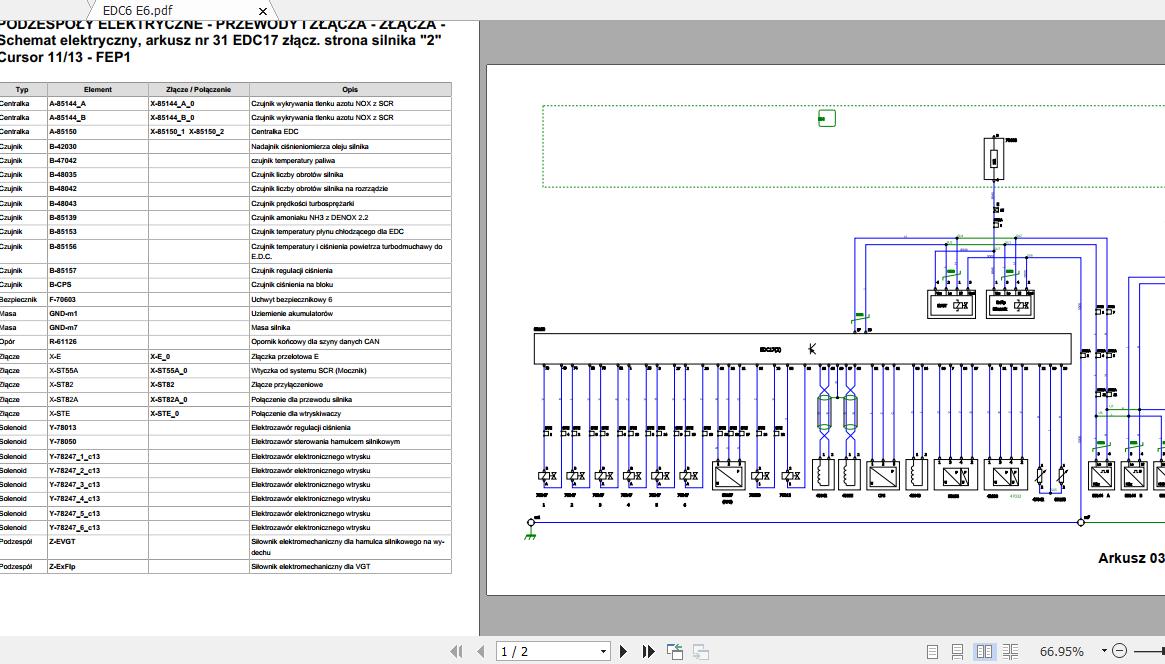The height and width of the screenshot is (664, 1165).
Task: Click the 66.95% zoom value
Action: 1062,650
